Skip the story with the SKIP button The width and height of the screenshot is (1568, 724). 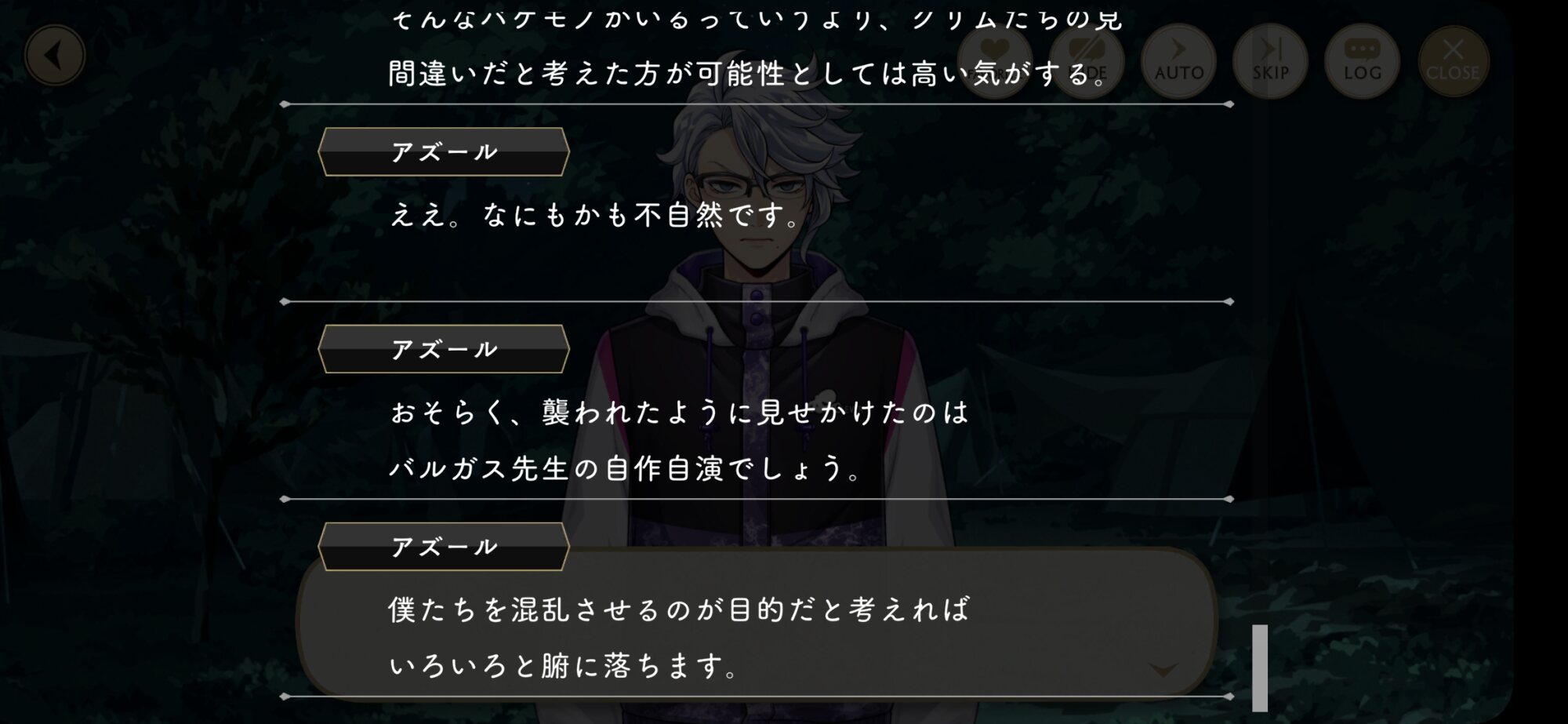point(1270,61)
